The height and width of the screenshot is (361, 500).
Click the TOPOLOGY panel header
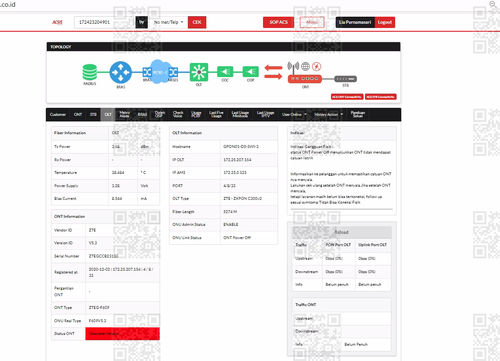point(223,47)
